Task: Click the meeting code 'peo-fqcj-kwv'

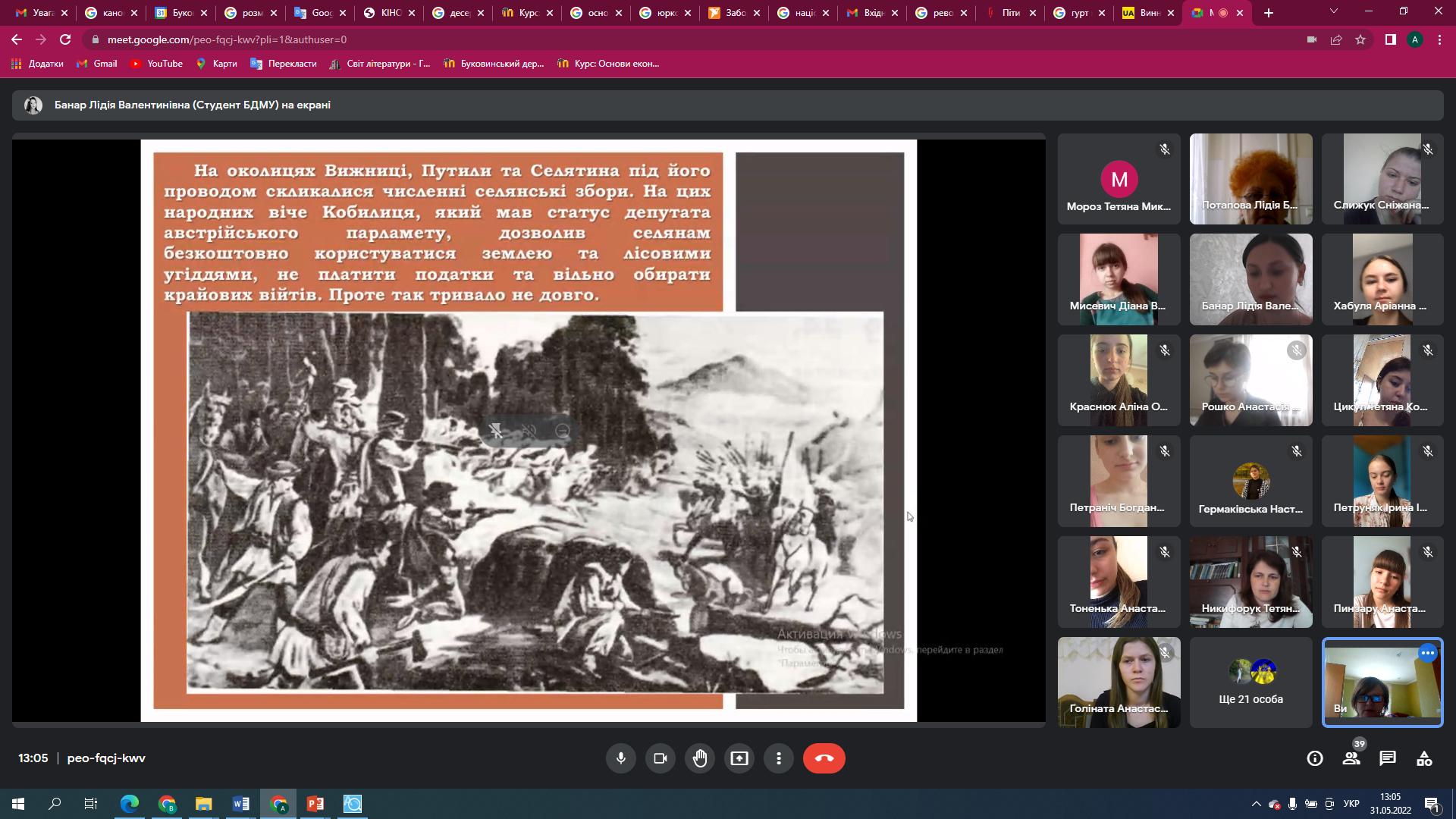Action: [106, 758]
